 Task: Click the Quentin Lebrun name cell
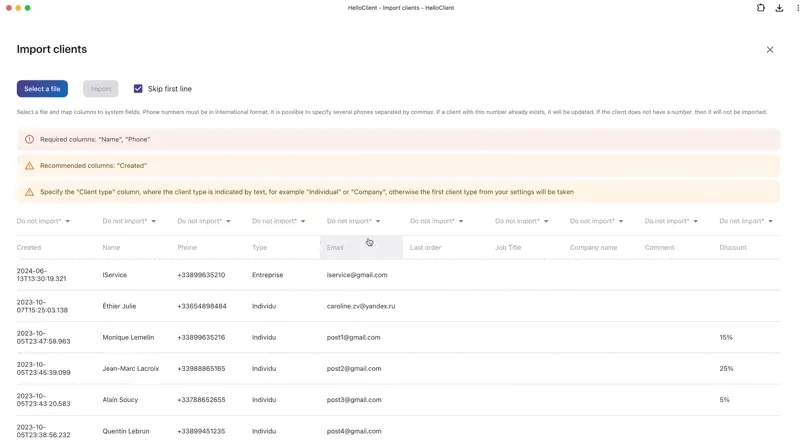[126, 431]
